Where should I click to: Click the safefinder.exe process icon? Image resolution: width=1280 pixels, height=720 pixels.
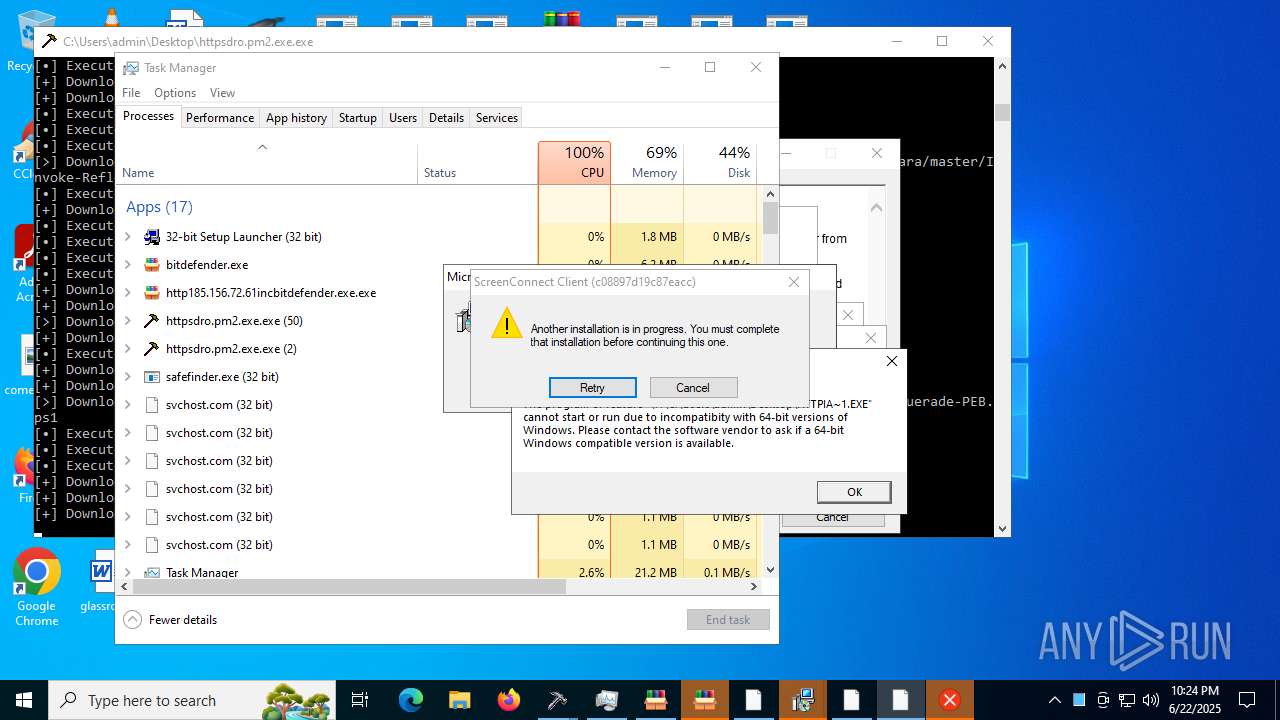[x=152, y=377]
